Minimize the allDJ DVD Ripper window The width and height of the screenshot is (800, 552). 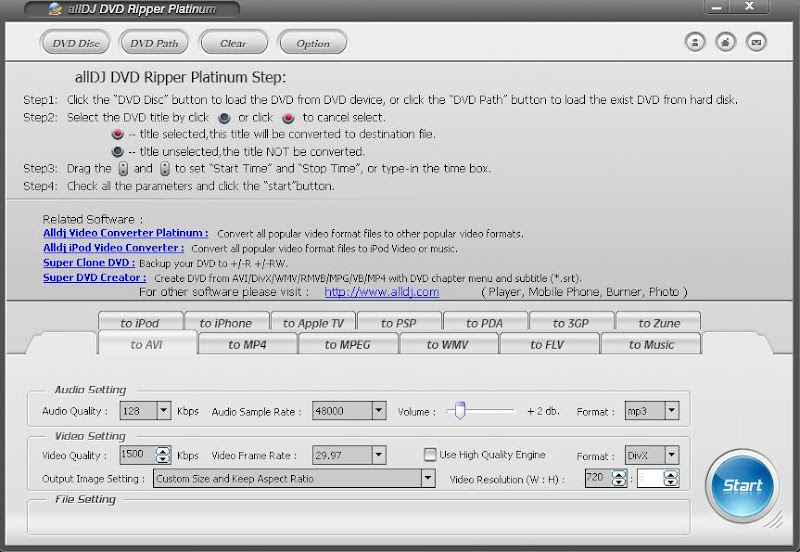click(716, 7)
